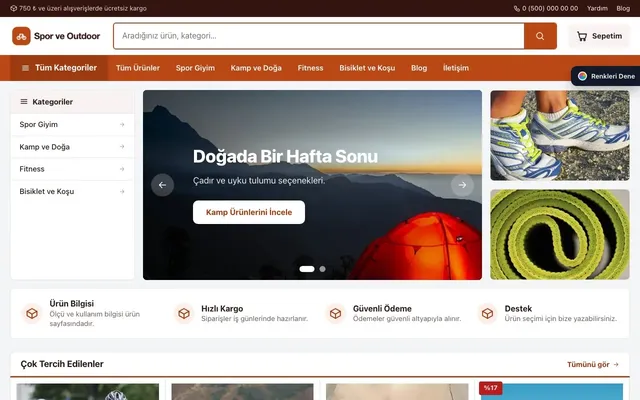The width and height of the screenshot is (640, 400).
Task: Expand the Spor Giyim sidebar arrow
Action: pyautogui.click(x=122, y=124)
